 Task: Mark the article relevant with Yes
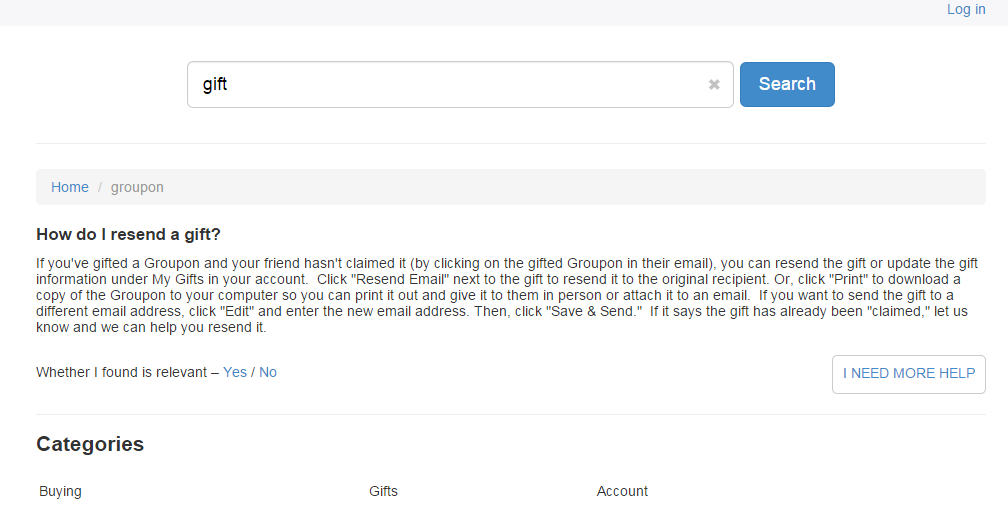235,372
